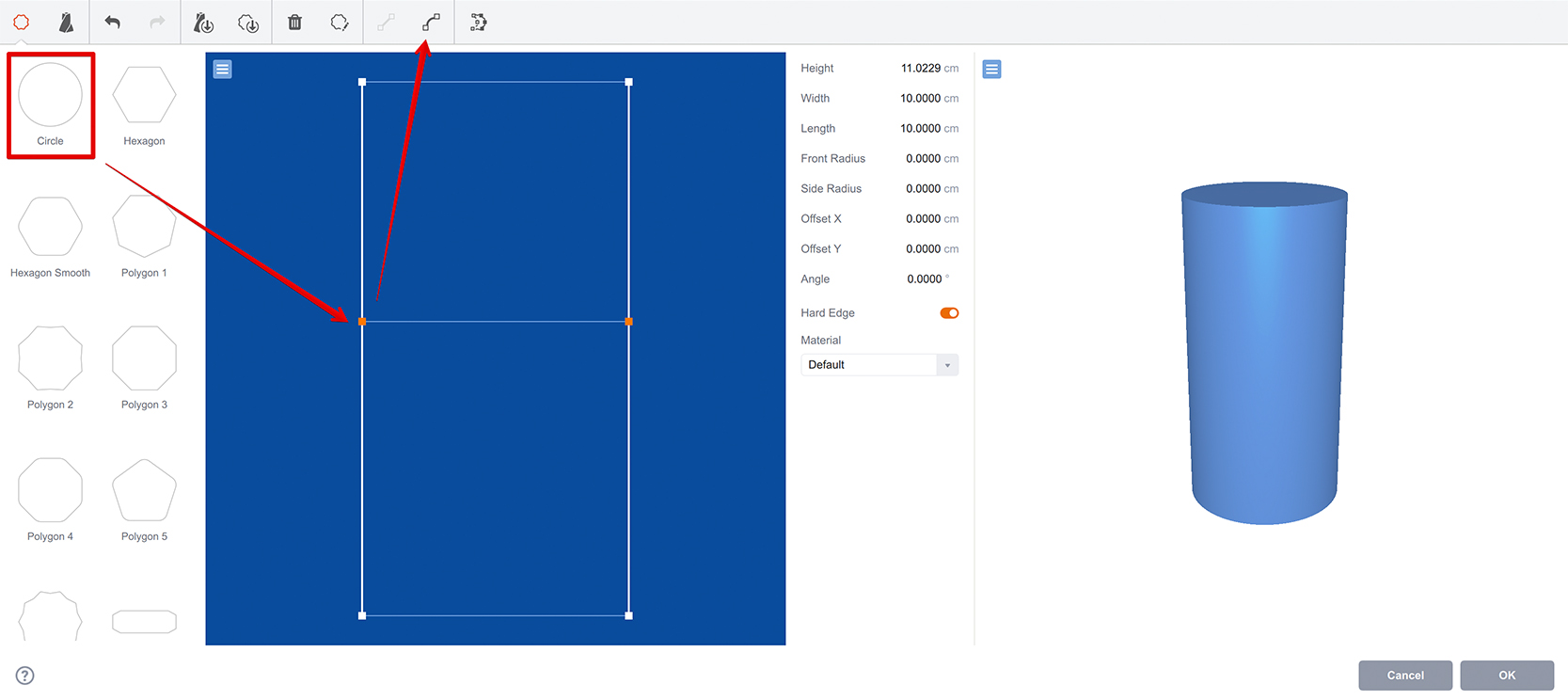The height and width of the screenshot is (700, 1568).
Task: Click the import shape download icon
Action: click(248, 23)
